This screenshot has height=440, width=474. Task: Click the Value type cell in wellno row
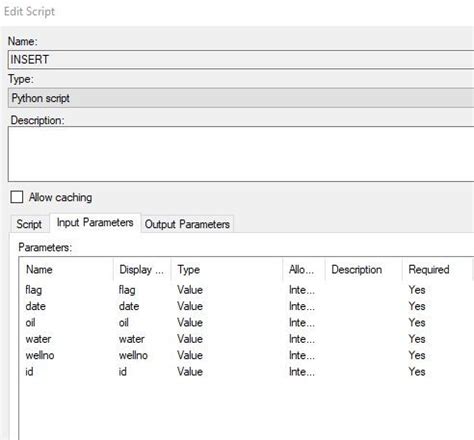(x=190, y=355)
